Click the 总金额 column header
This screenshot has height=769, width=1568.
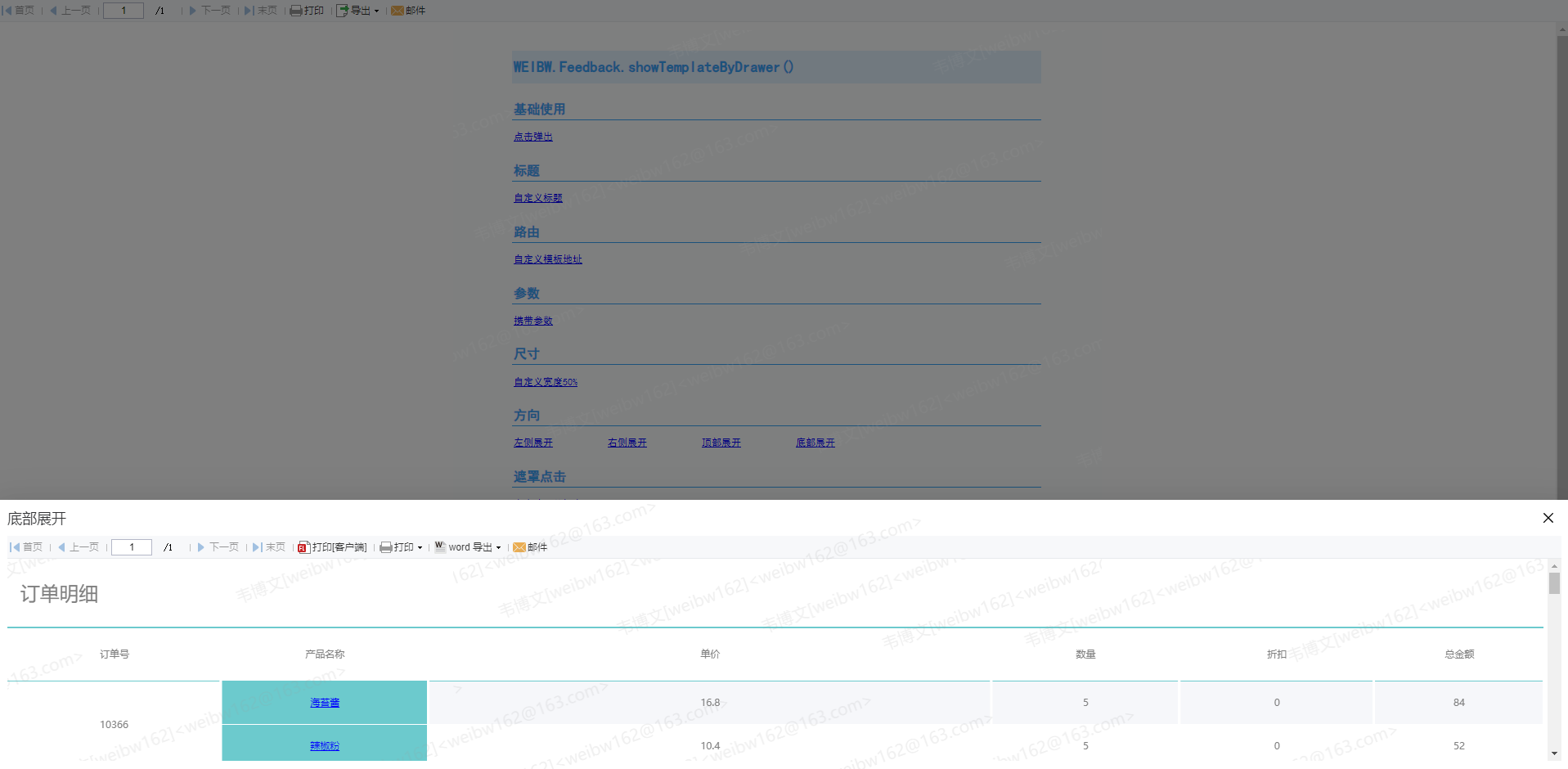tap(1459, 654)
